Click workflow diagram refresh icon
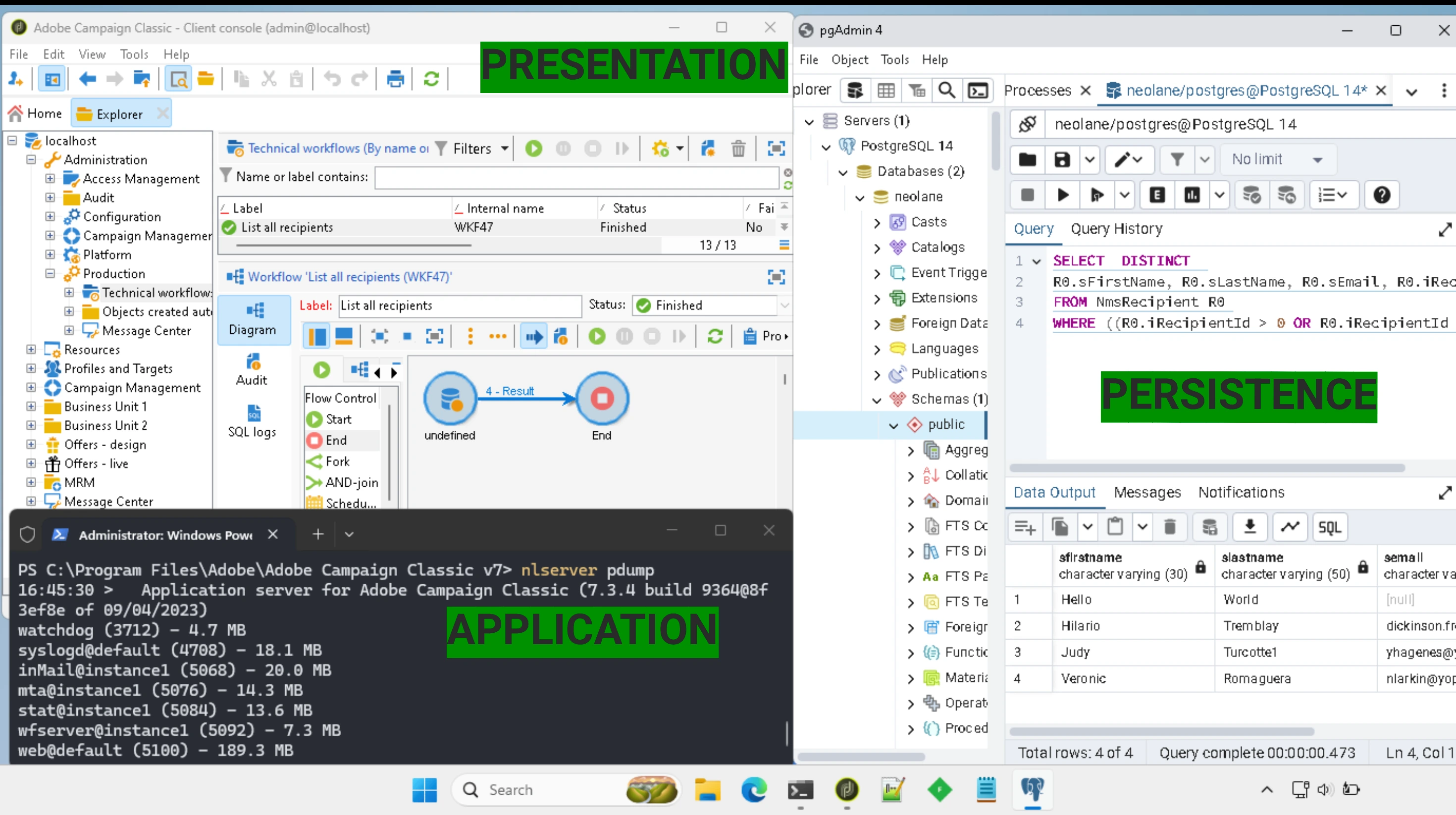 click(715, 336)
